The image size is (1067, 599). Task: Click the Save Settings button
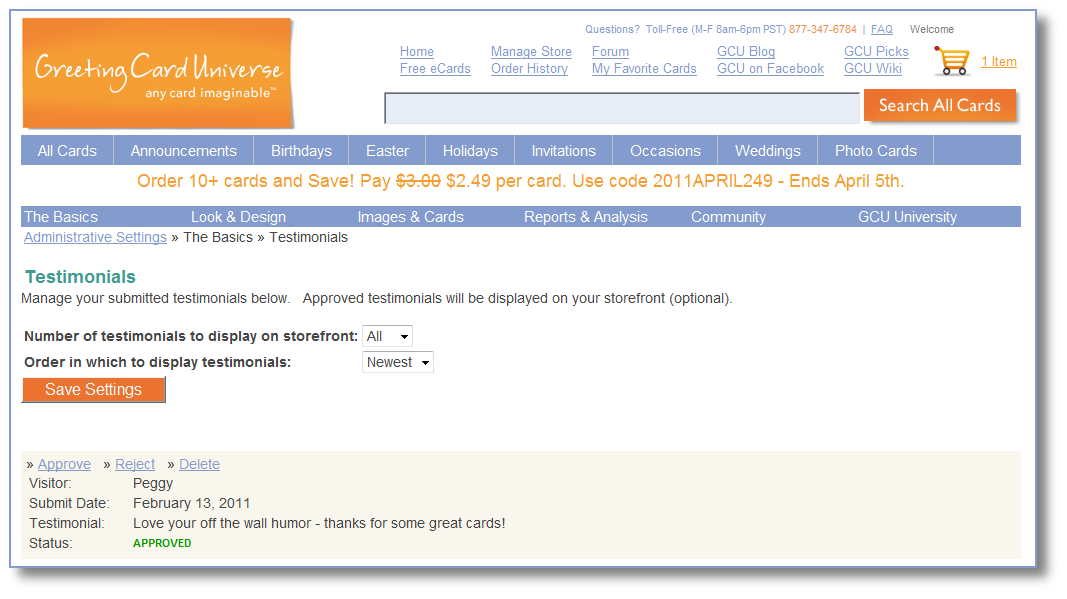tap(93, 389)
